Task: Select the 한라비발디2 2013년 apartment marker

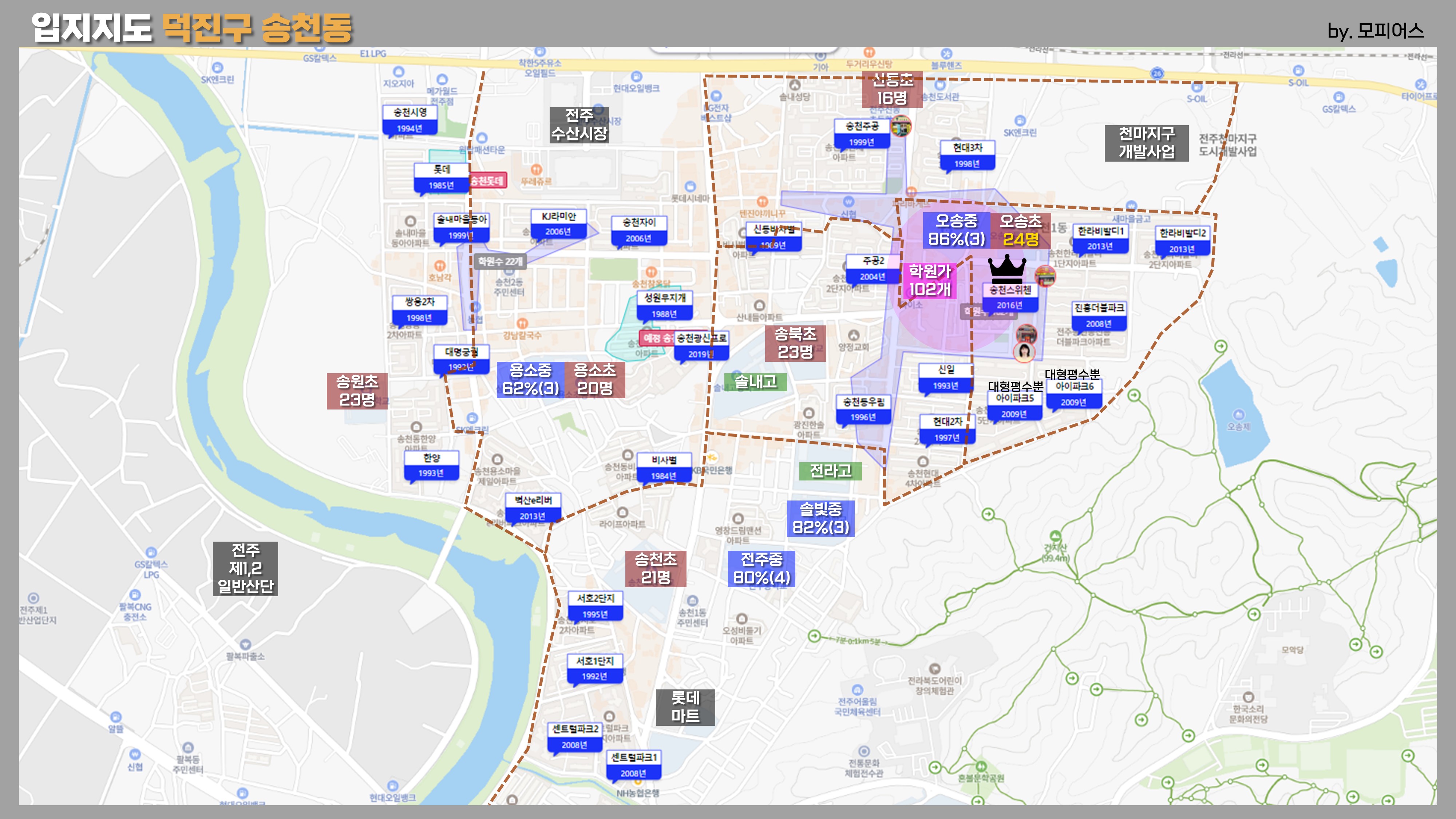Action: click(1182, 240)
